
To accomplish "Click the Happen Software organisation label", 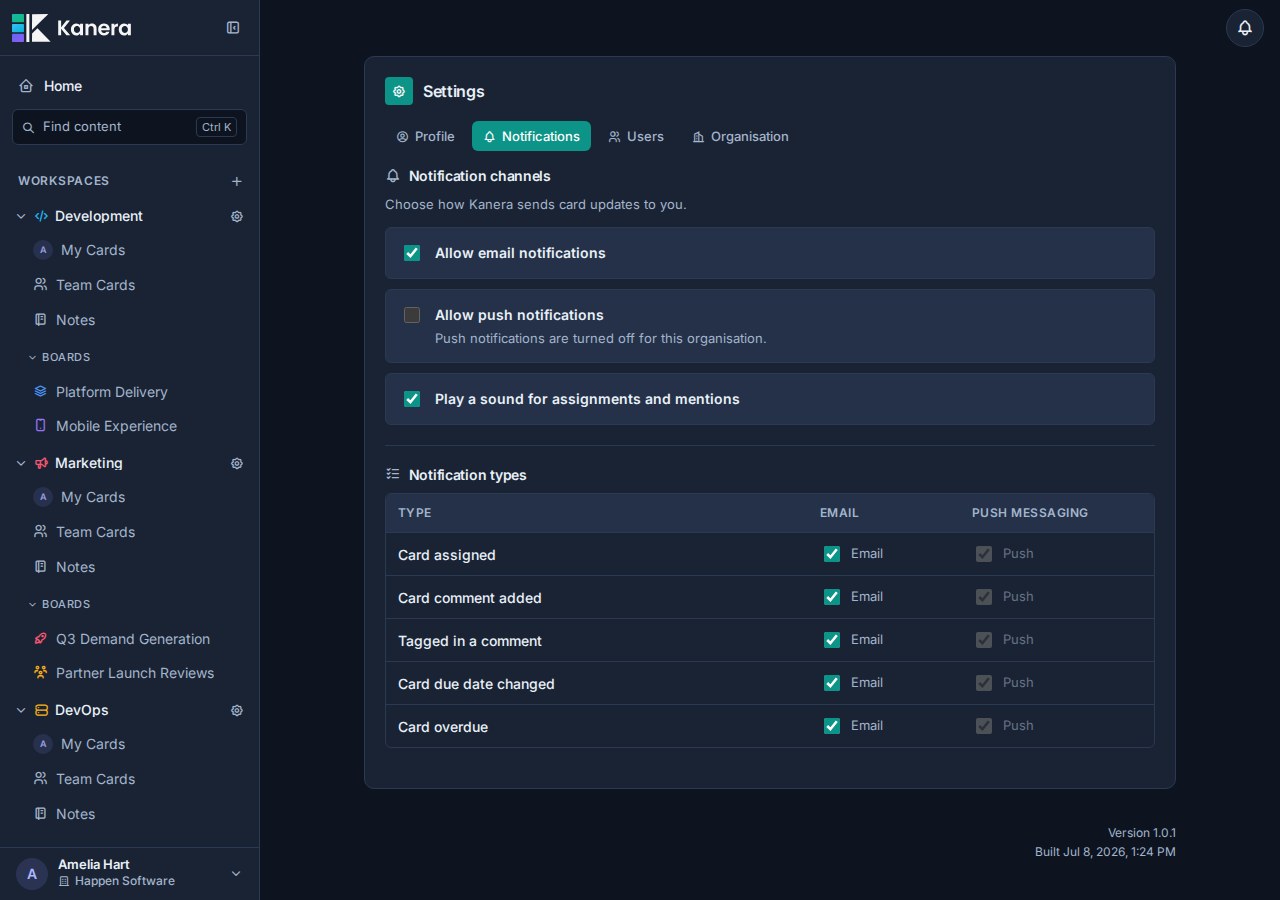I will [125, 881].
